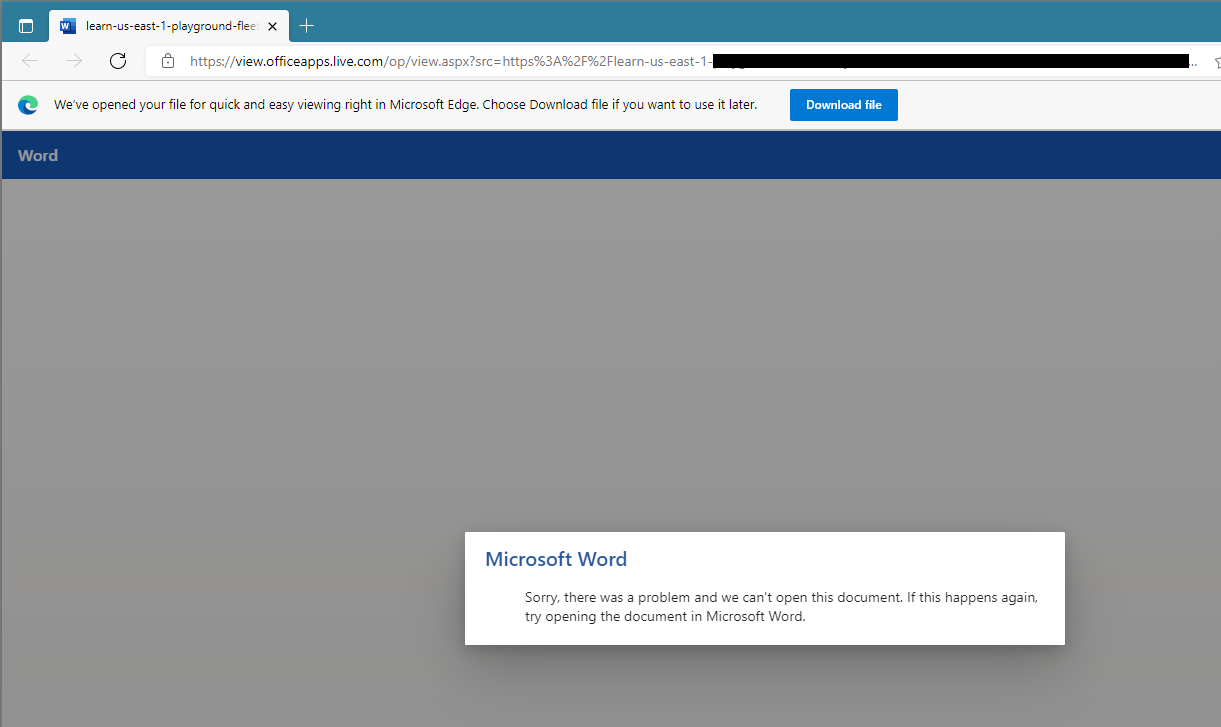Click the Microsoft Word dialog title
The height and width of the screenshot is (727, 1221).
pos(556,559)
